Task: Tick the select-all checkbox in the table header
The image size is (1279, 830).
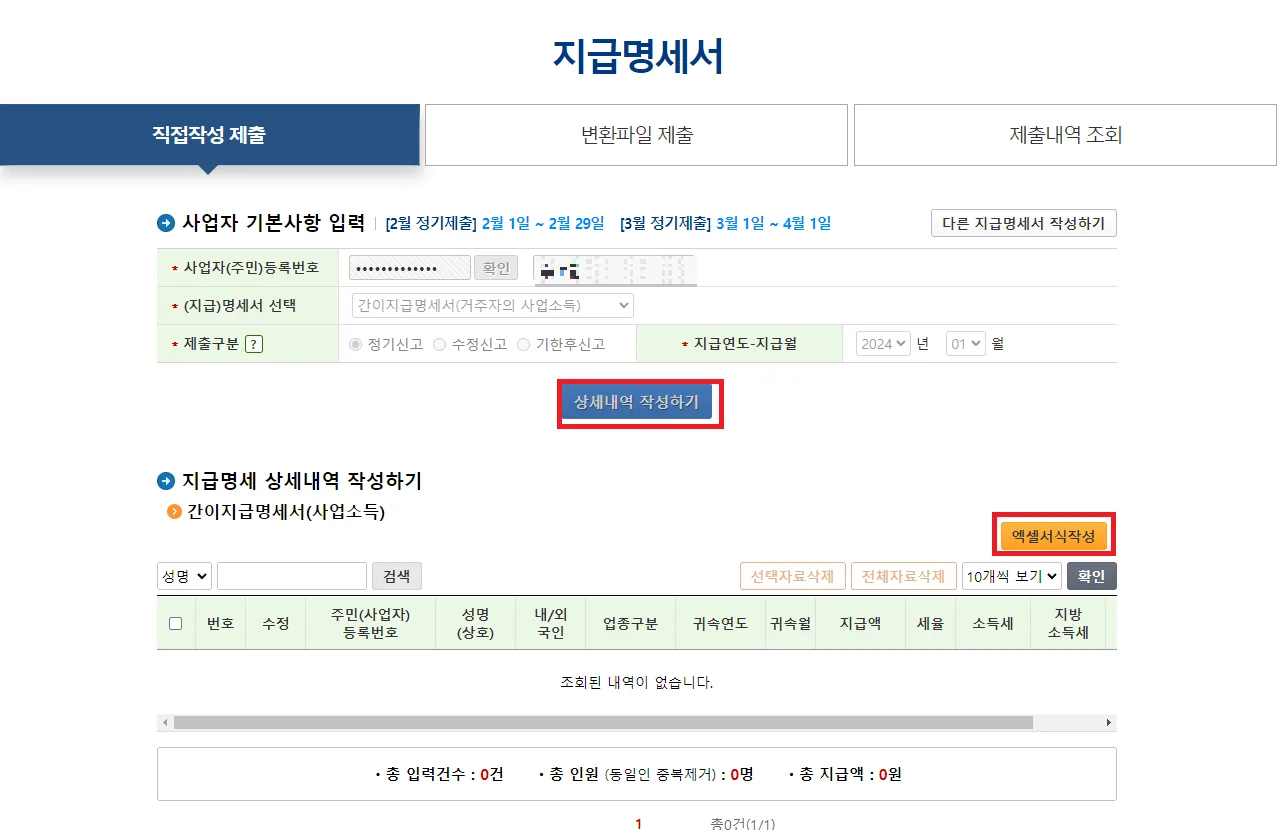Action: point(176,623)
